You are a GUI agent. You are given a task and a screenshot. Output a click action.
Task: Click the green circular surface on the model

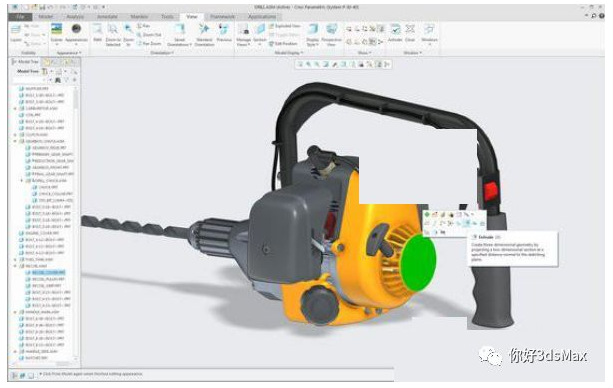[418, 262]
